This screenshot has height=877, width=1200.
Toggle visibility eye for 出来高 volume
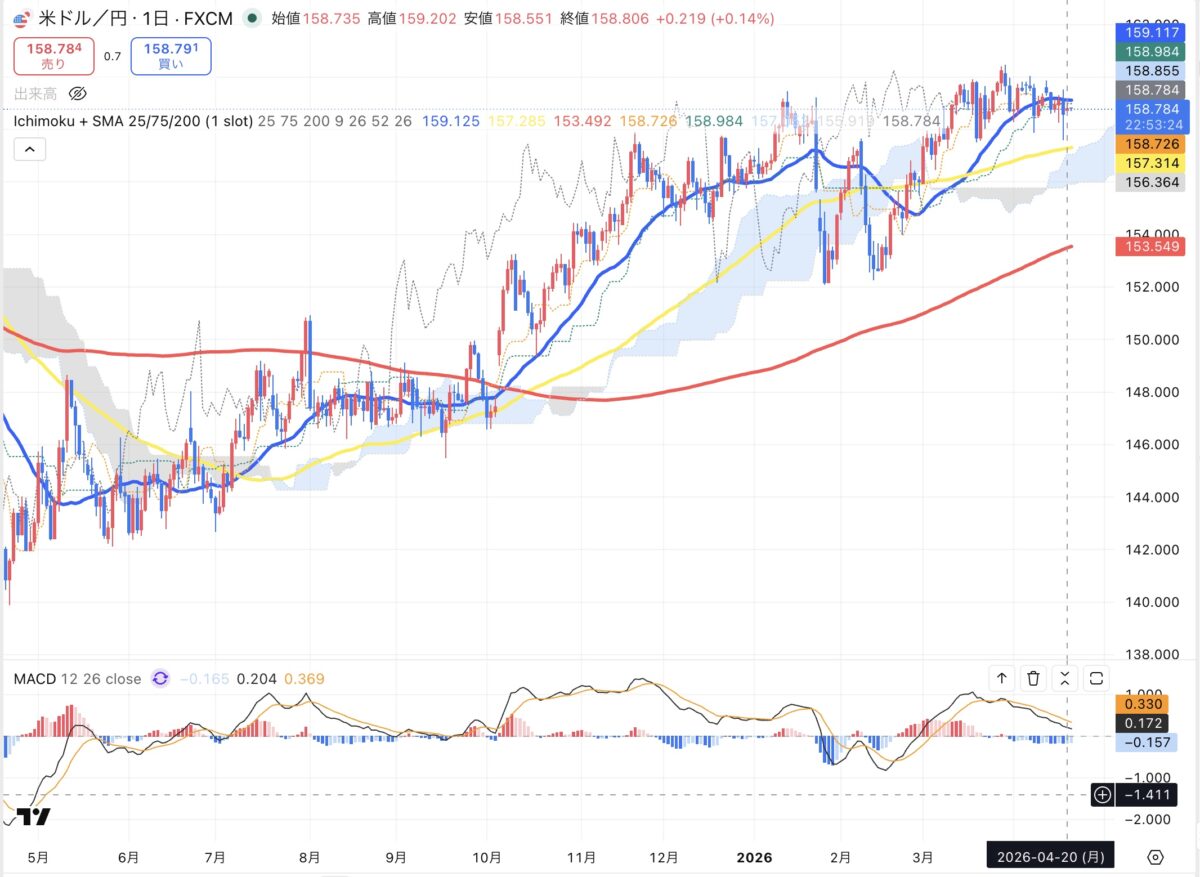[x=78, y=94]
